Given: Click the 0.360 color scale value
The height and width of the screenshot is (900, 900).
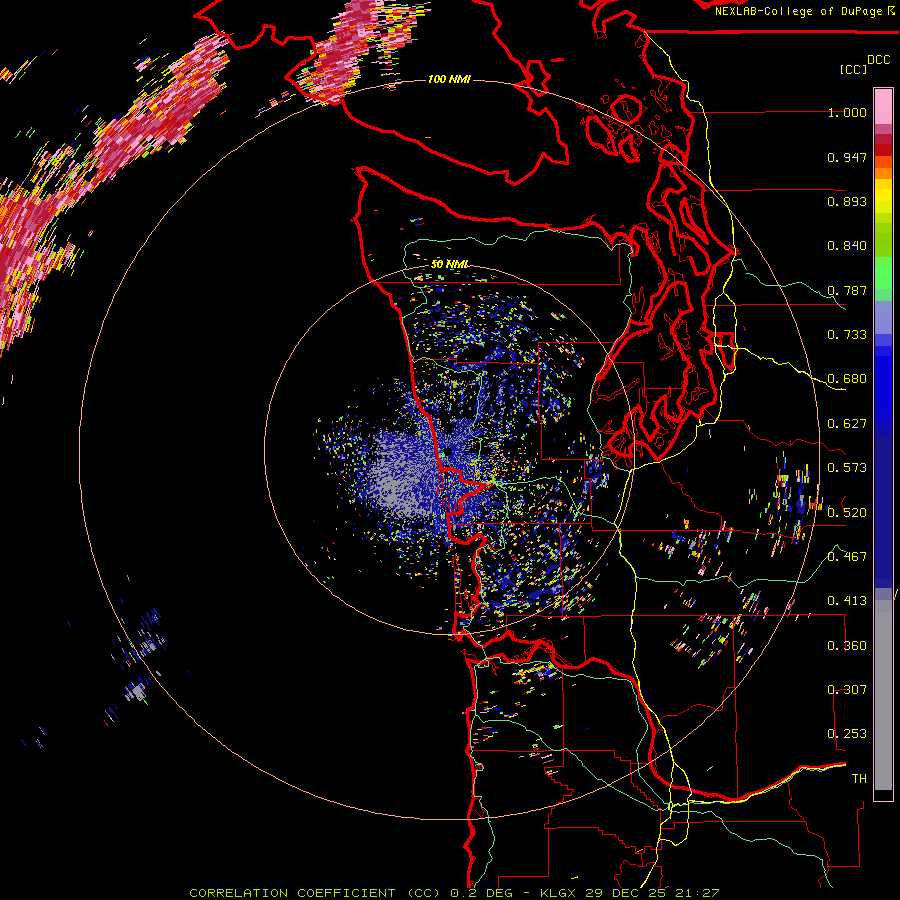Looking at the screenshot, I should (x=847, y=646).
